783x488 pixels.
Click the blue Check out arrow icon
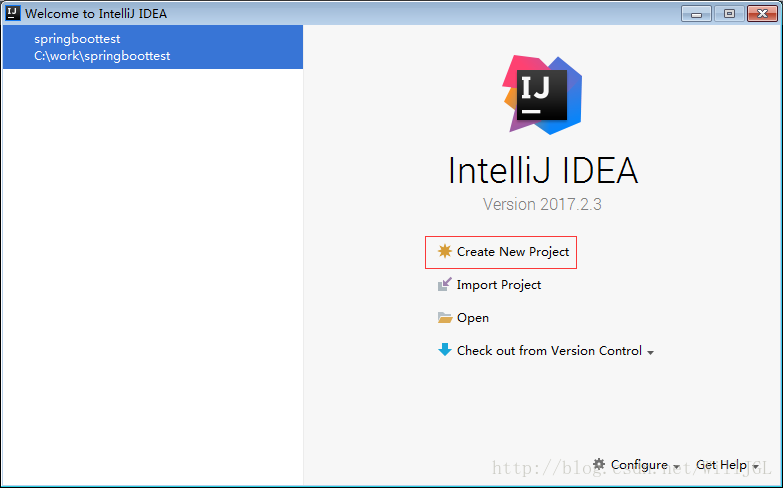(444, 350)
